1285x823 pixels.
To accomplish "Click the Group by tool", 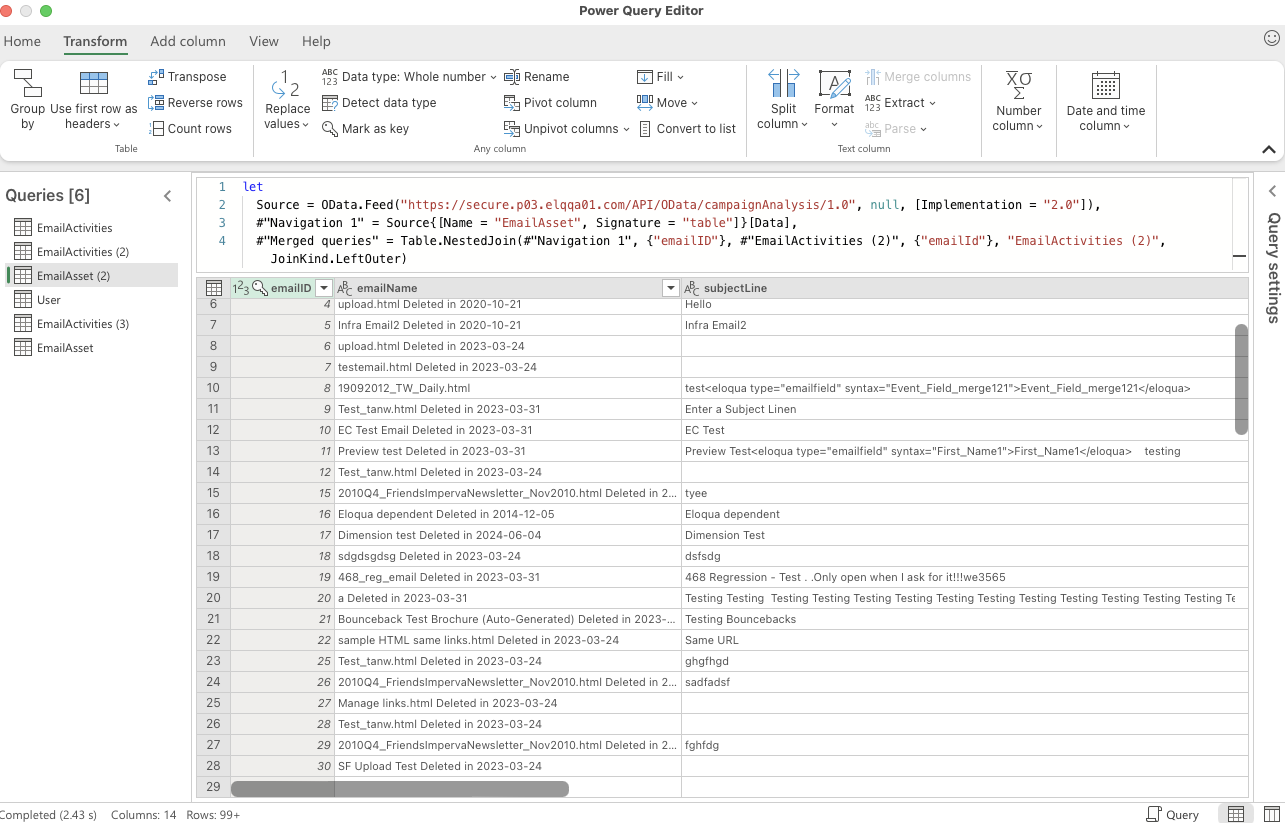I will pos(27,99).
